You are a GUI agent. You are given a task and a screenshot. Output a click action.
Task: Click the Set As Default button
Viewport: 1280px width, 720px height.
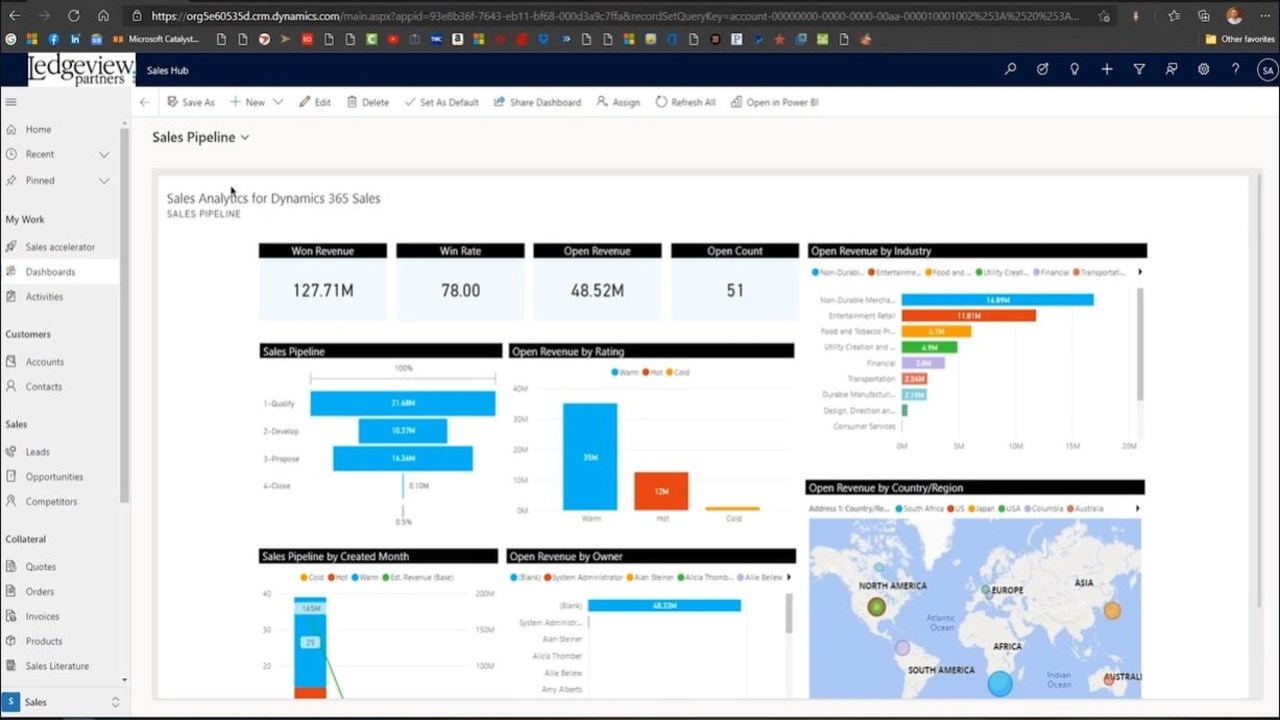pos(441,102)
